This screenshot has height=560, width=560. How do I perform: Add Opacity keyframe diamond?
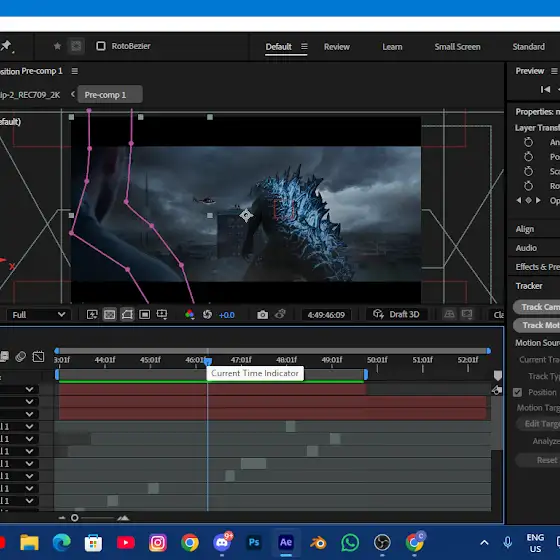point(528,200)
